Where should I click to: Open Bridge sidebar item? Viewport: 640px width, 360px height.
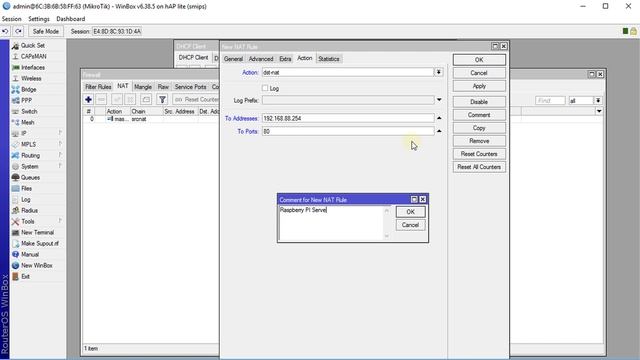click(x=29, y=89)
